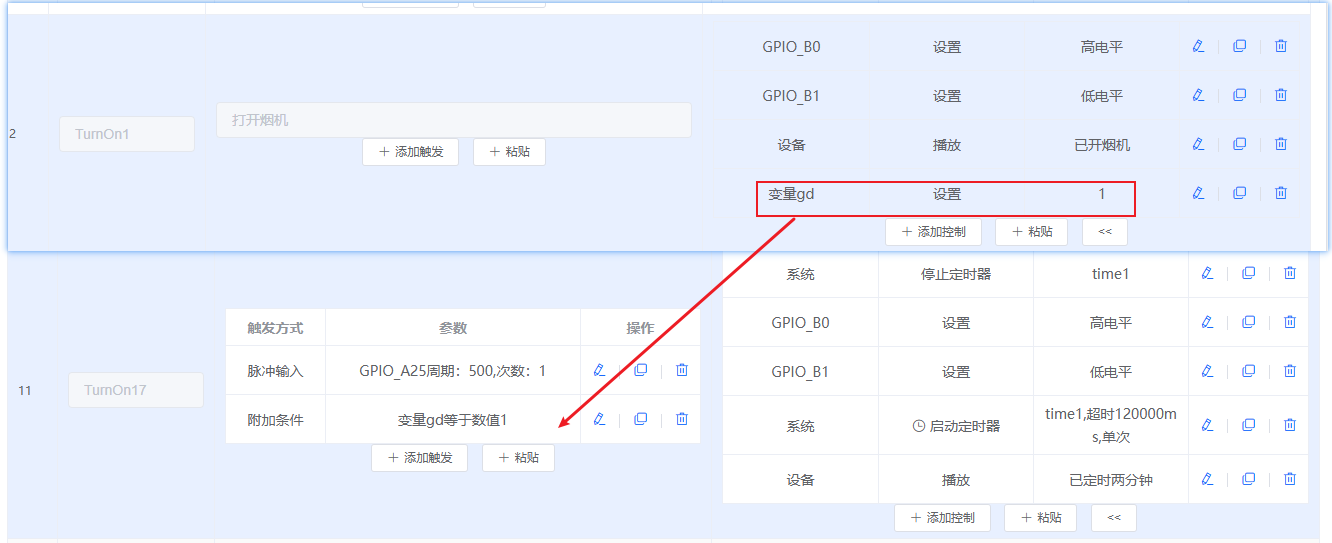Image resolution: width=1332 pixels, height=543 pixels.
Task: Edit the 已定时两分钟 playback control row
Action: coord(1207,479)
